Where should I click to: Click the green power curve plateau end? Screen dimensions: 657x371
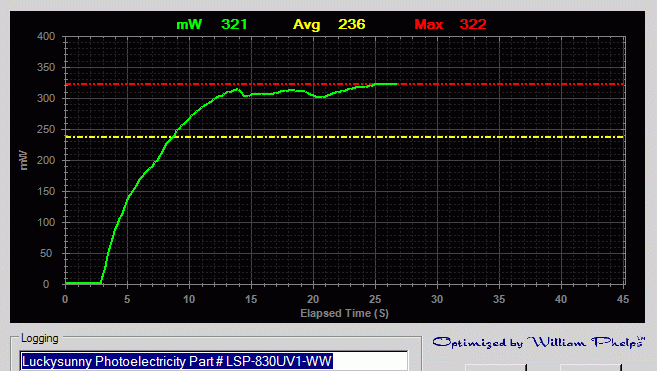(x=396, y=84)
